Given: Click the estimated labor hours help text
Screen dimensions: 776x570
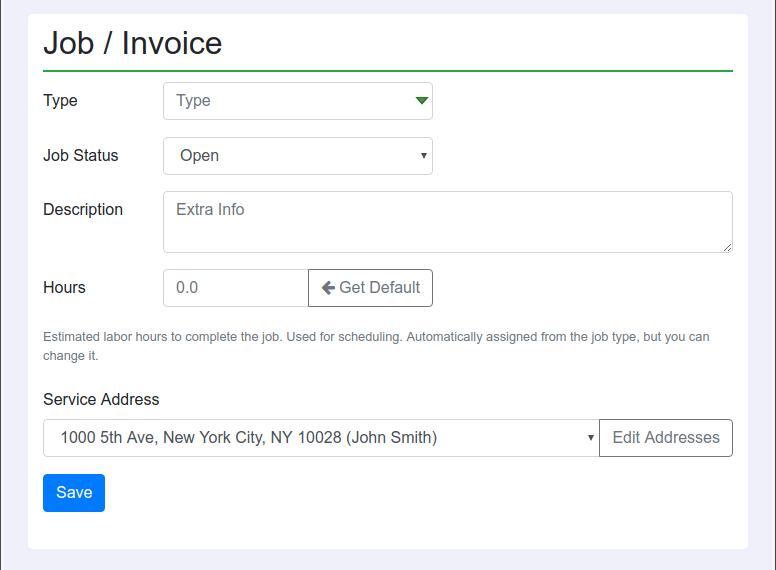Looking at the screenshot, I should pyautogui.click(x=376, y=346).
